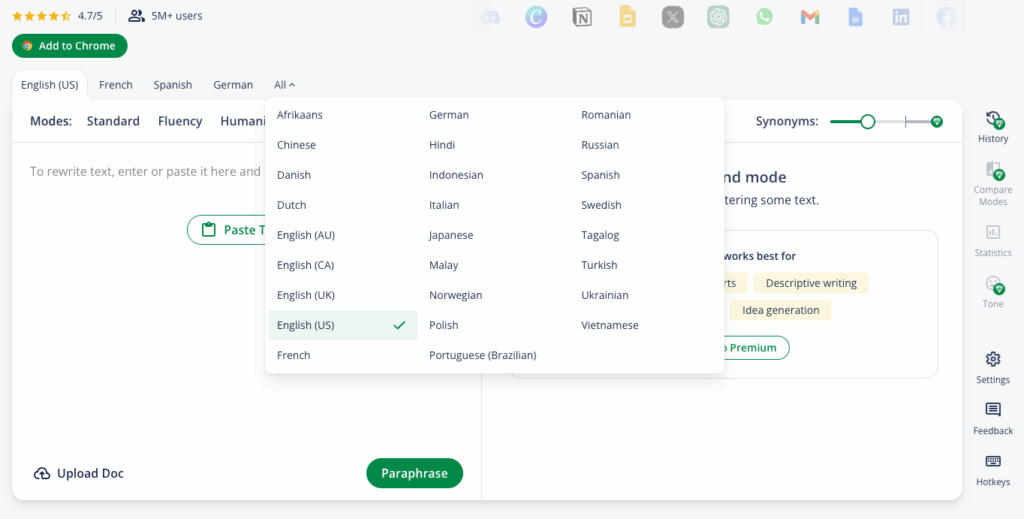Switch to the English (US) tab
The width and height of the screenshot is (1024, 519).
point(50,85)
